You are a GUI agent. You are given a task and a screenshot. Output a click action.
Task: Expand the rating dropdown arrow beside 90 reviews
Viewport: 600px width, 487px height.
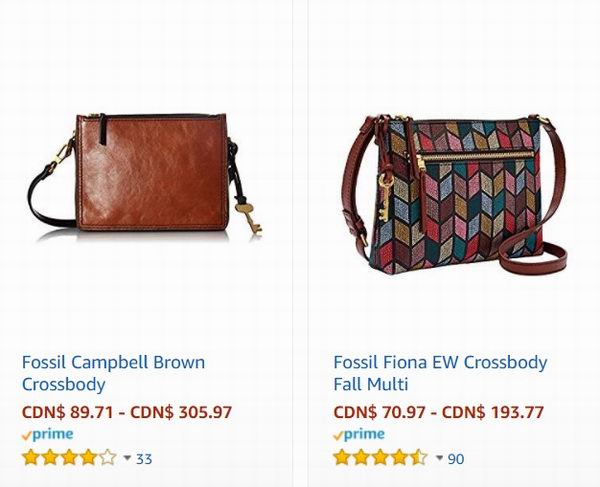439,459
